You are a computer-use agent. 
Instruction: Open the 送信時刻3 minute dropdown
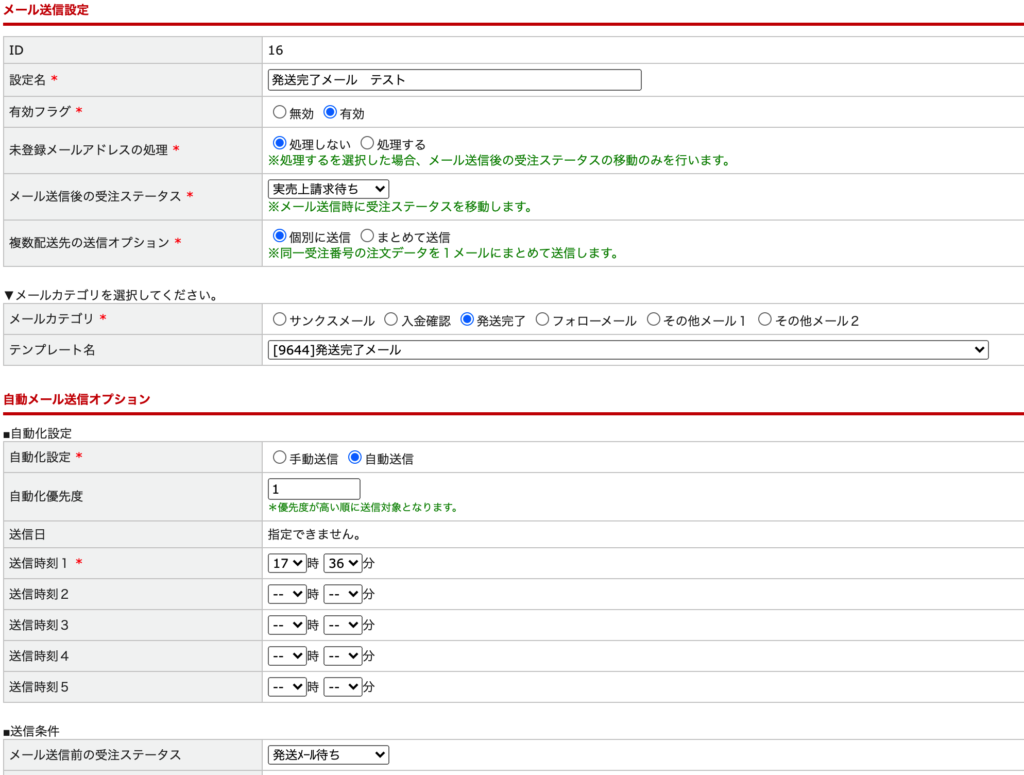pos(342,625)
